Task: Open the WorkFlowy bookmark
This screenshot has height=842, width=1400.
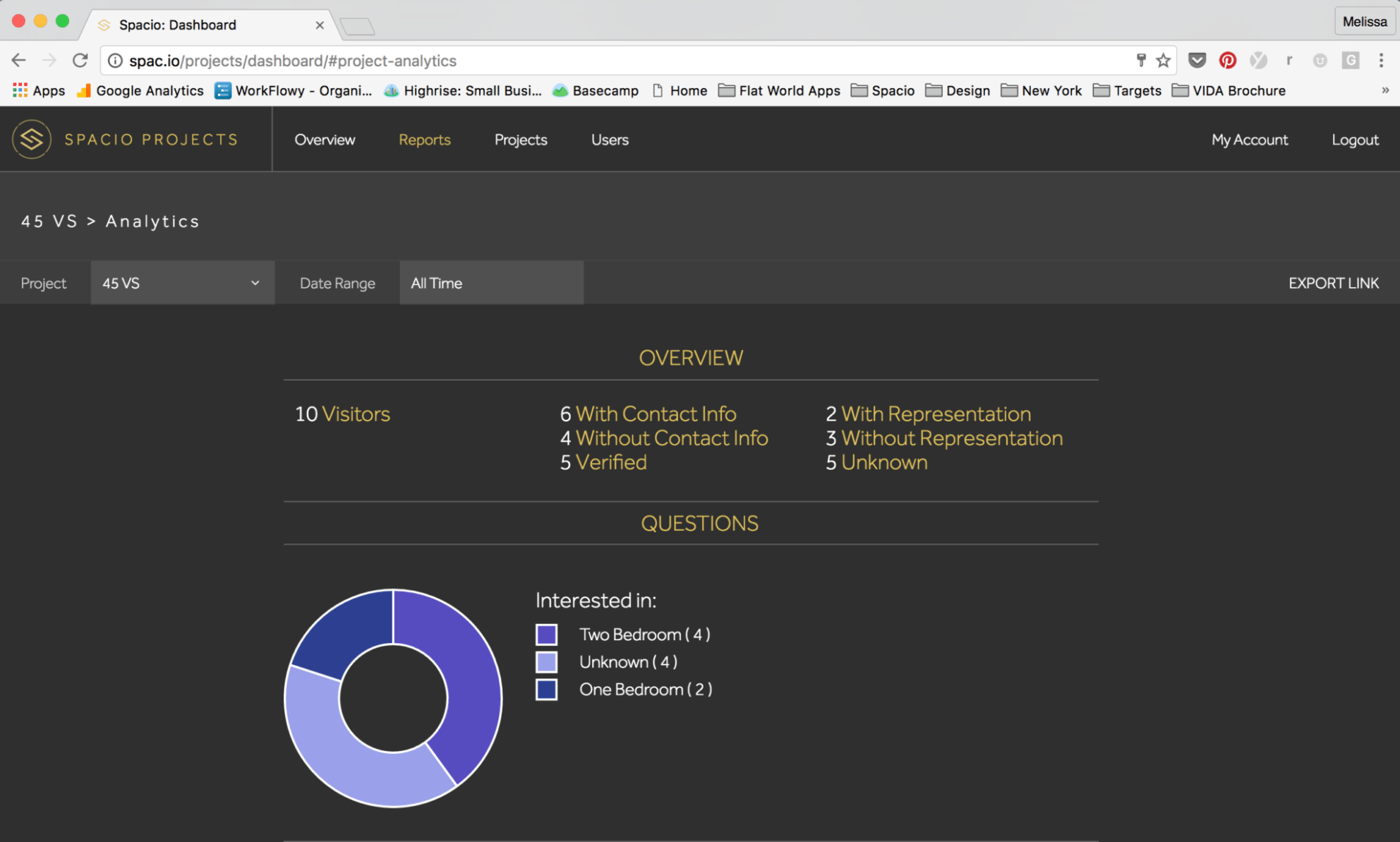Action: pyautogui.click(x=294, y=90)
